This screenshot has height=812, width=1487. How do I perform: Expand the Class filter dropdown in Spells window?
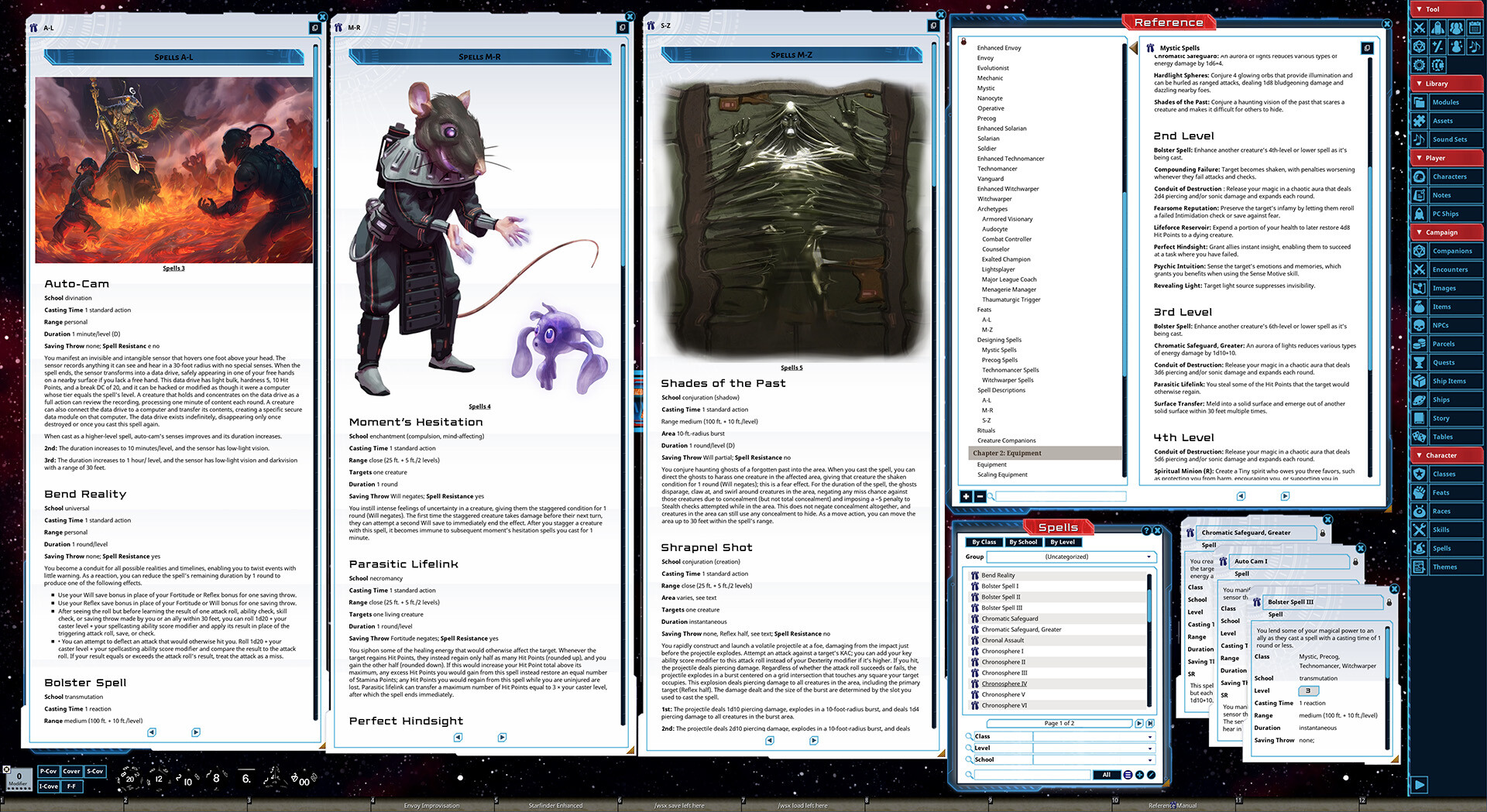(x=1094, y=735)
